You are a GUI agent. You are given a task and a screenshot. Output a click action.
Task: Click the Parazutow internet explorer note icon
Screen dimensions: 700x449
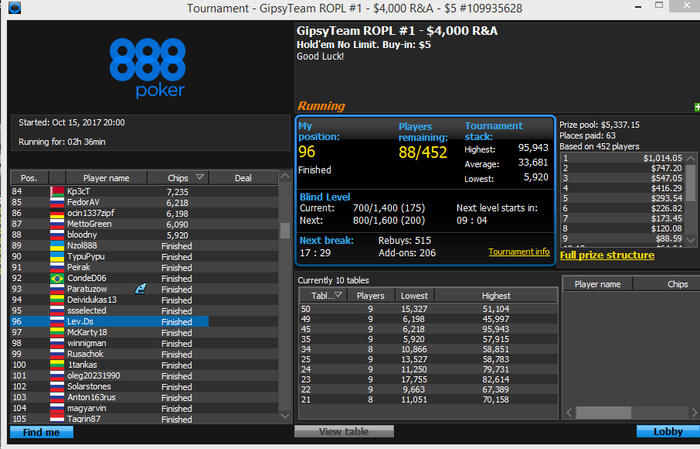point(141,289)
